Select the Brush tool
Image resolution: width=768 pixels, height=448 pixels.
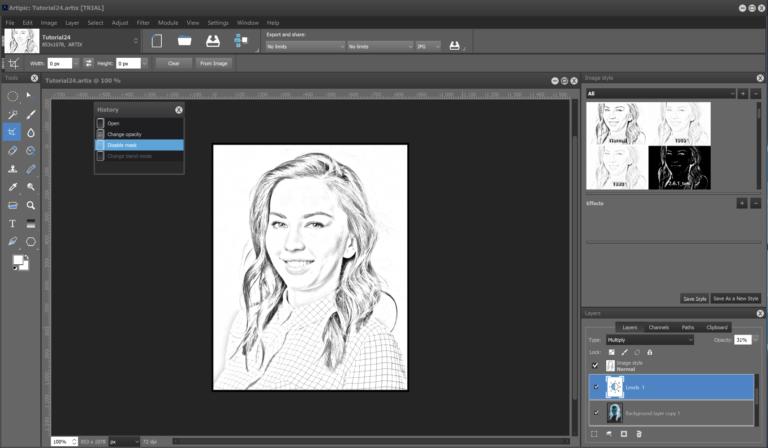coord(31,115)
